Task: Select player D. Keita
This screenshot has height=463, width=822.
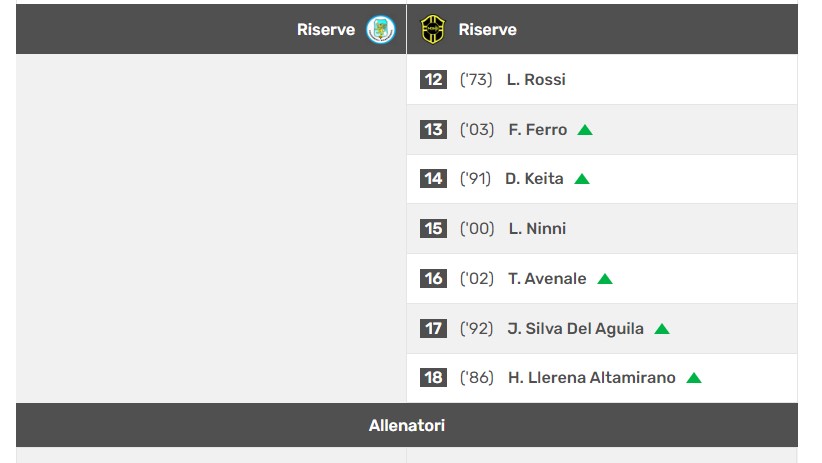Action: [x=534, y=179]
